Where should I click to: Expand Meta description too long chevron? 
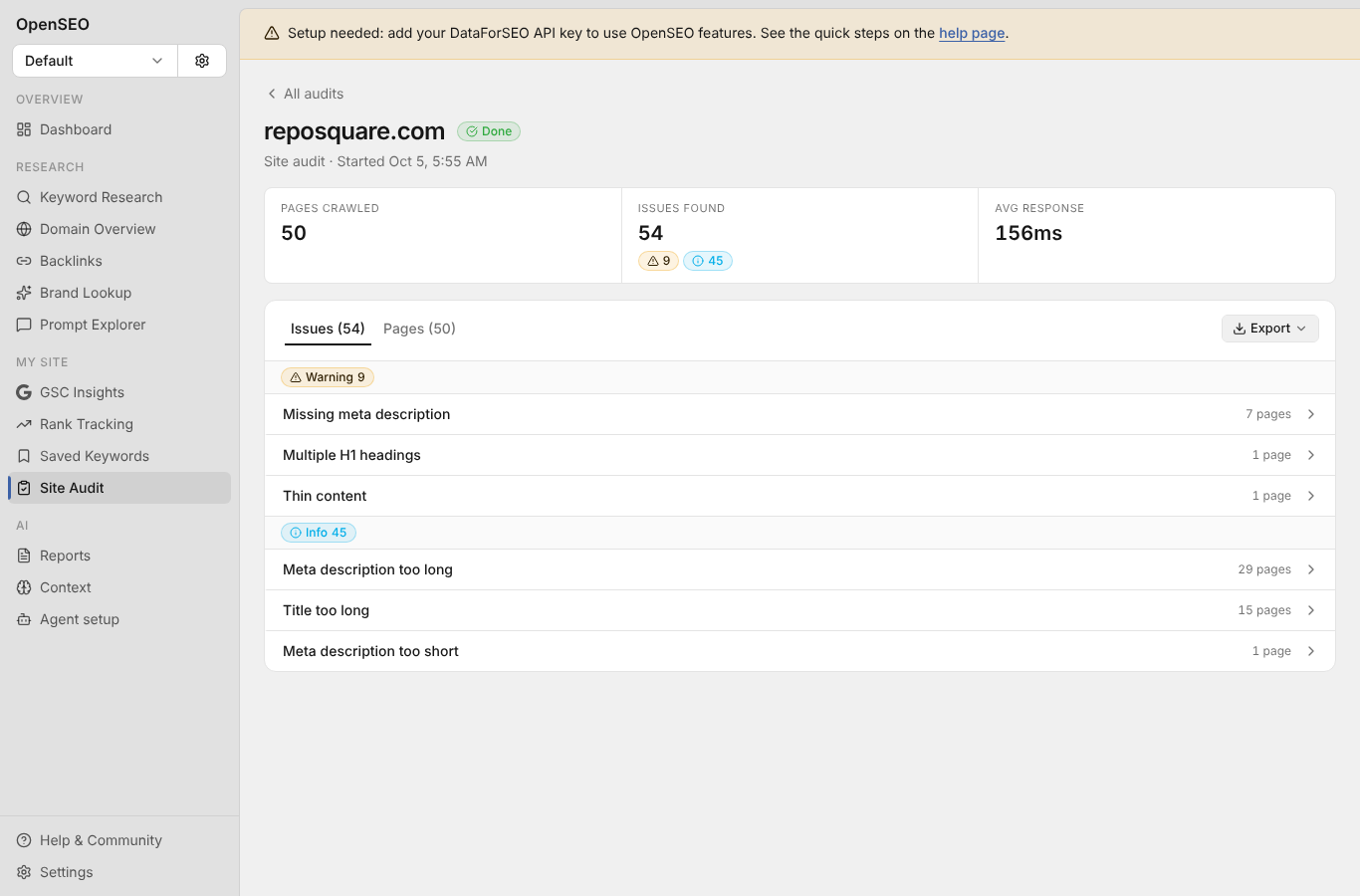pyautogui.click(x=1311, y=569)
